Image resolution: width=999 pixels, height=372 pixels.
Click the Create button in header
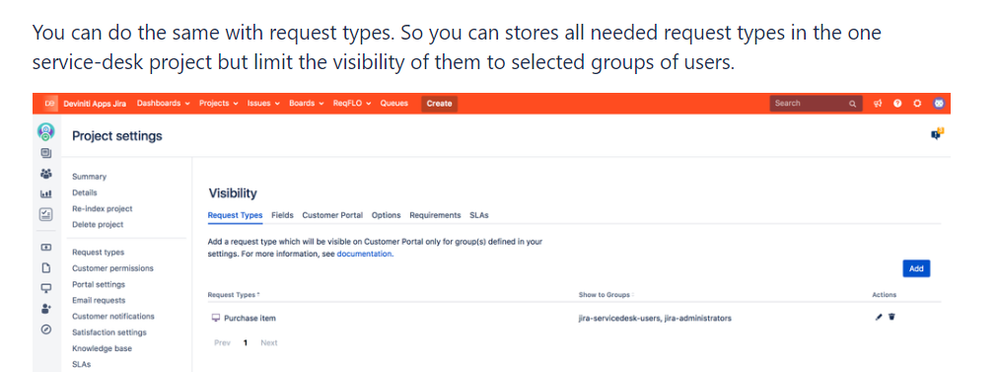tap(439, 103)
